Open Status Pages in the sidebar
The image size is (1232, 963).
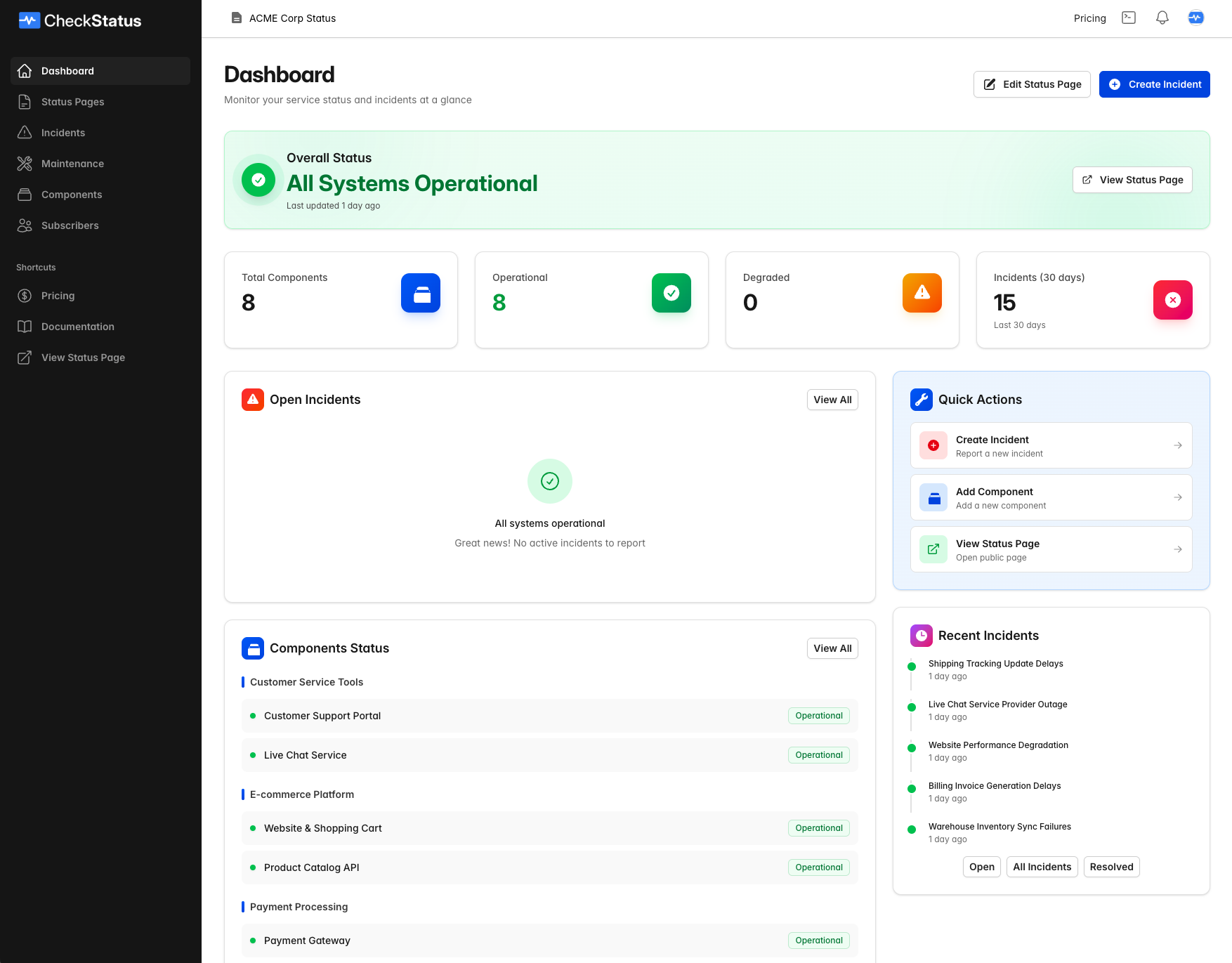(100, 102)
